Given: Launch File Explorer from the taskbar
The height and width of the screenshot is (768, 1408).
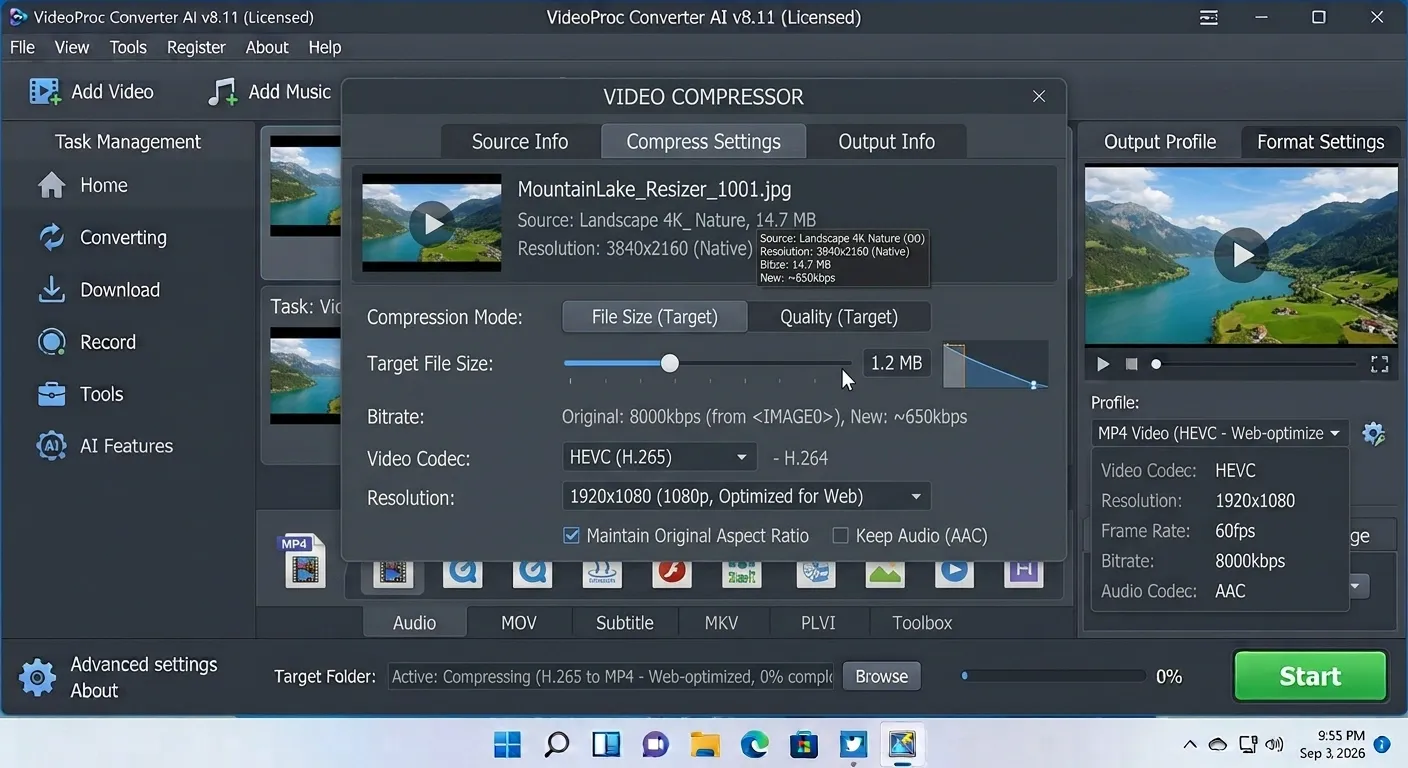Looking at the screenshot, I should pyautogui.click(x=705, y=744).
